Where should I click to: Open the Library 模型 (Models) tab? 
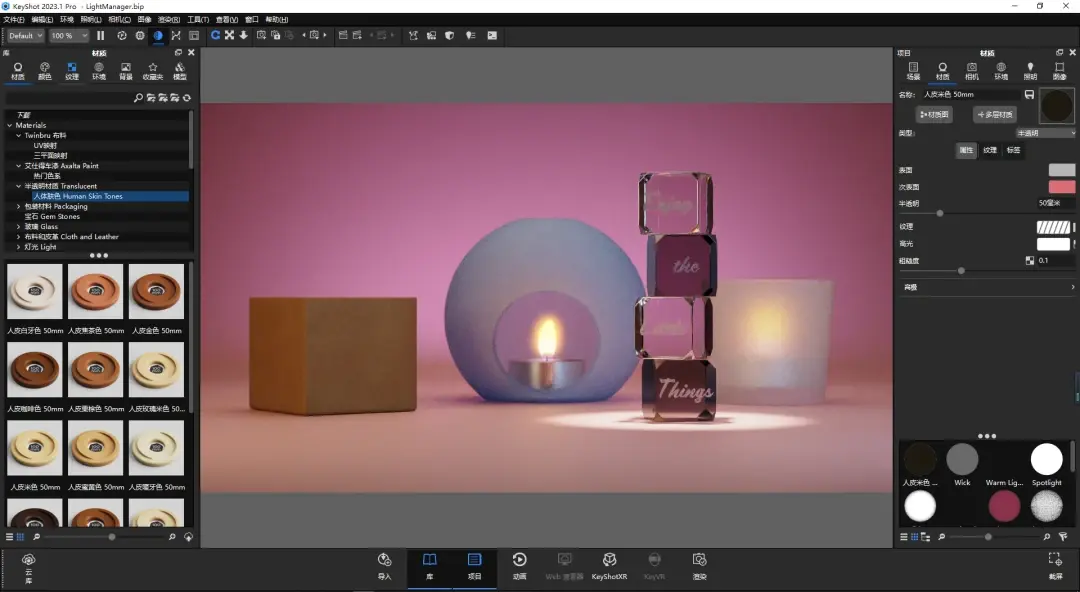(180, 70)
